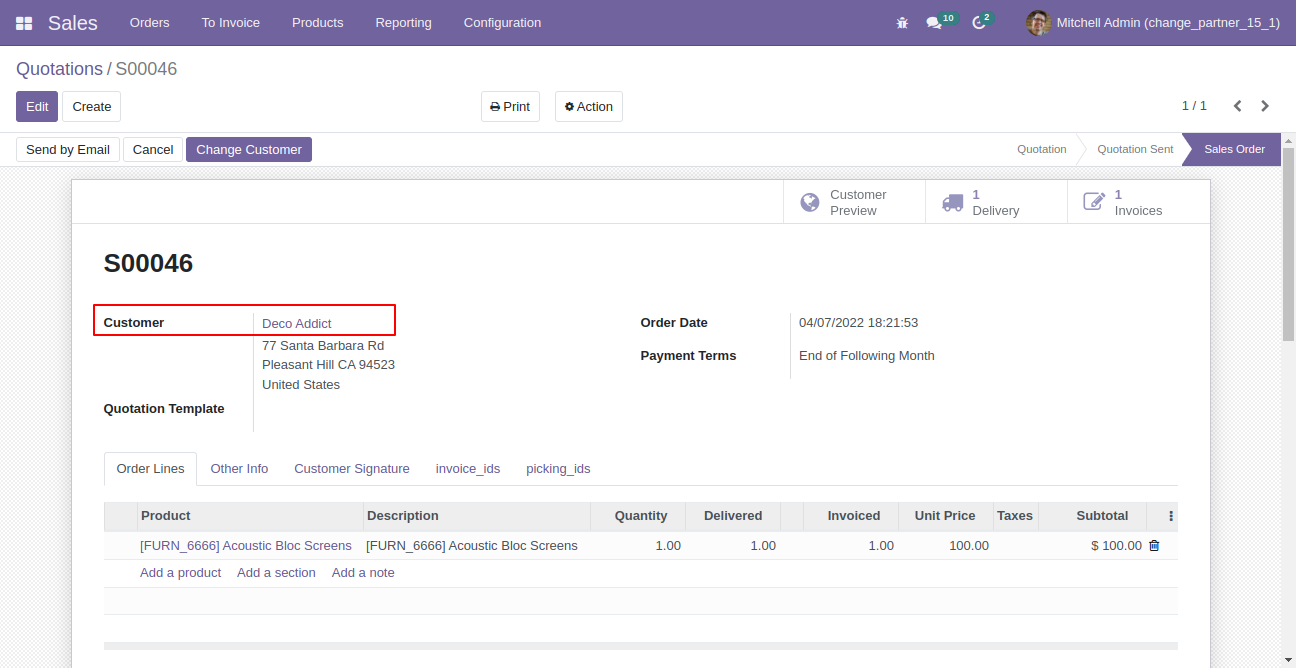Click Add a section link
This screenshot has height=668, width=1296.
pos(276,573)
